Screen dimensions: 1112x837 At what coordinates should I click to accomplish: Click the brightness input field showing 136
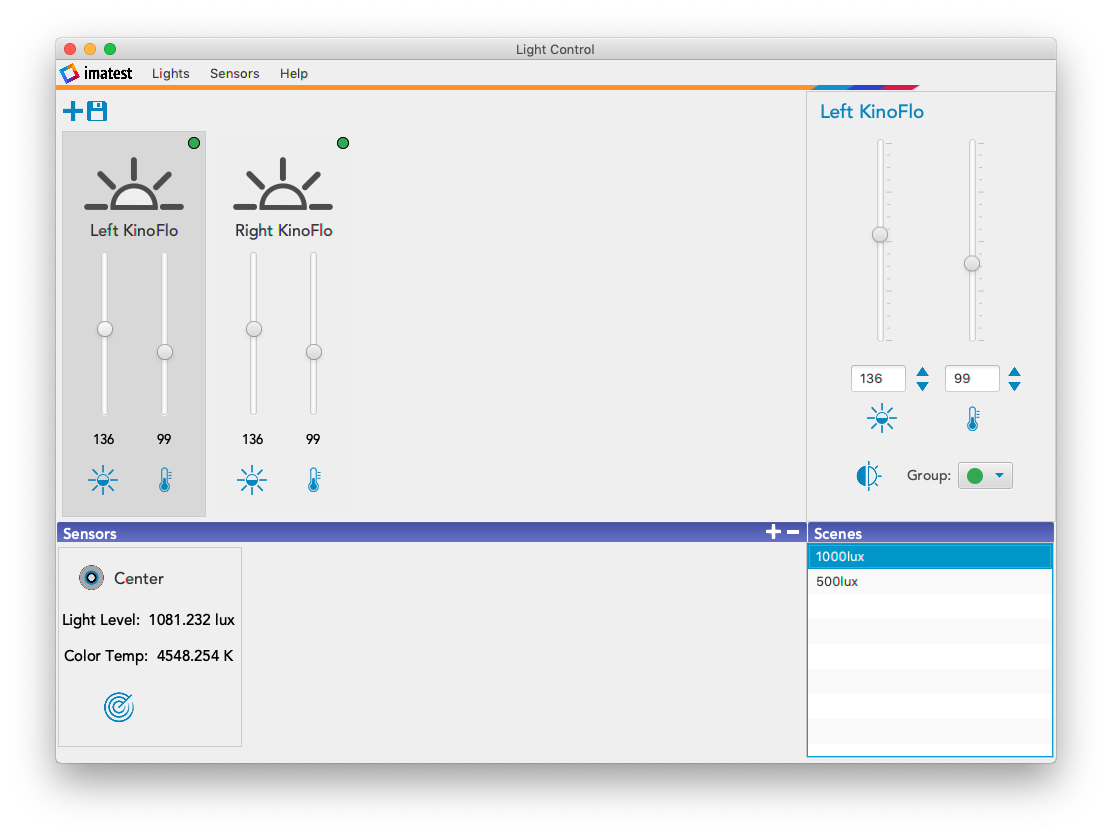click(x=877, y=379)
